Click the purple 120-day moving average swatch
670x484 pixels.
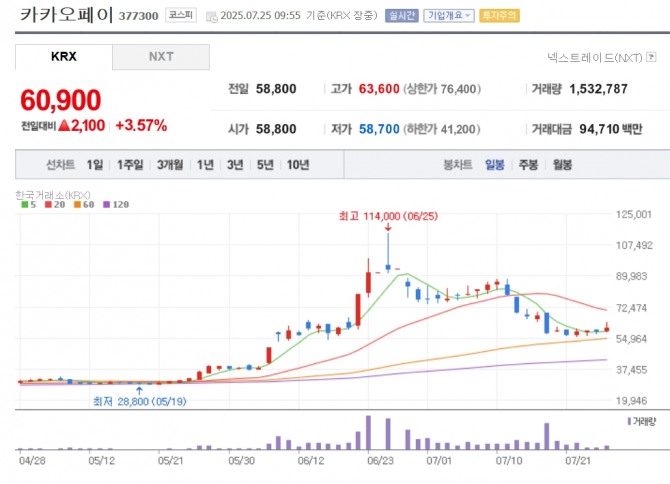click(106, 205)
